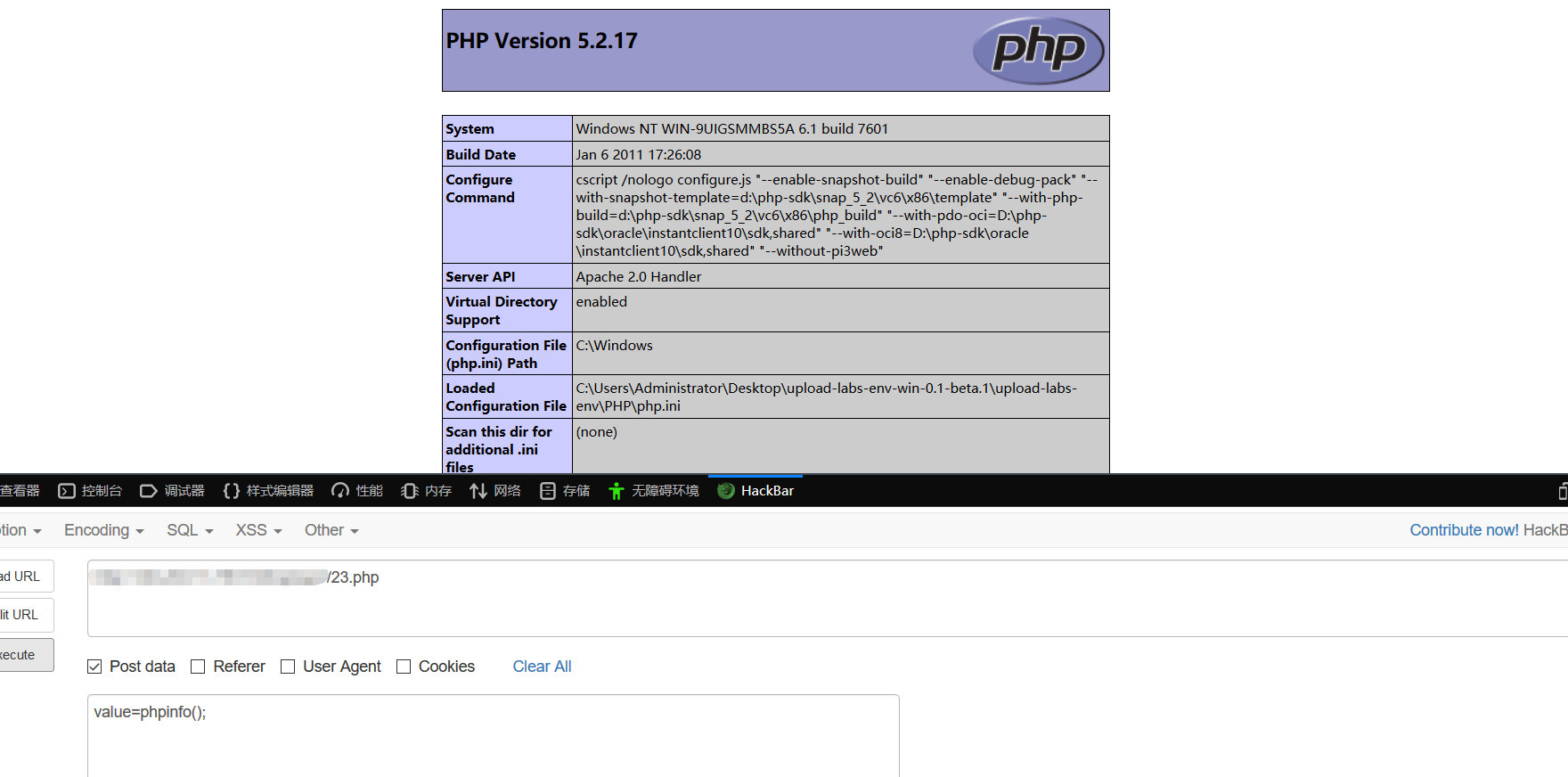Viewport: 1568px width, 777px height.
Task: Click the C:\Windows path value
Action: pyautogui.click(x=615, y=346)
